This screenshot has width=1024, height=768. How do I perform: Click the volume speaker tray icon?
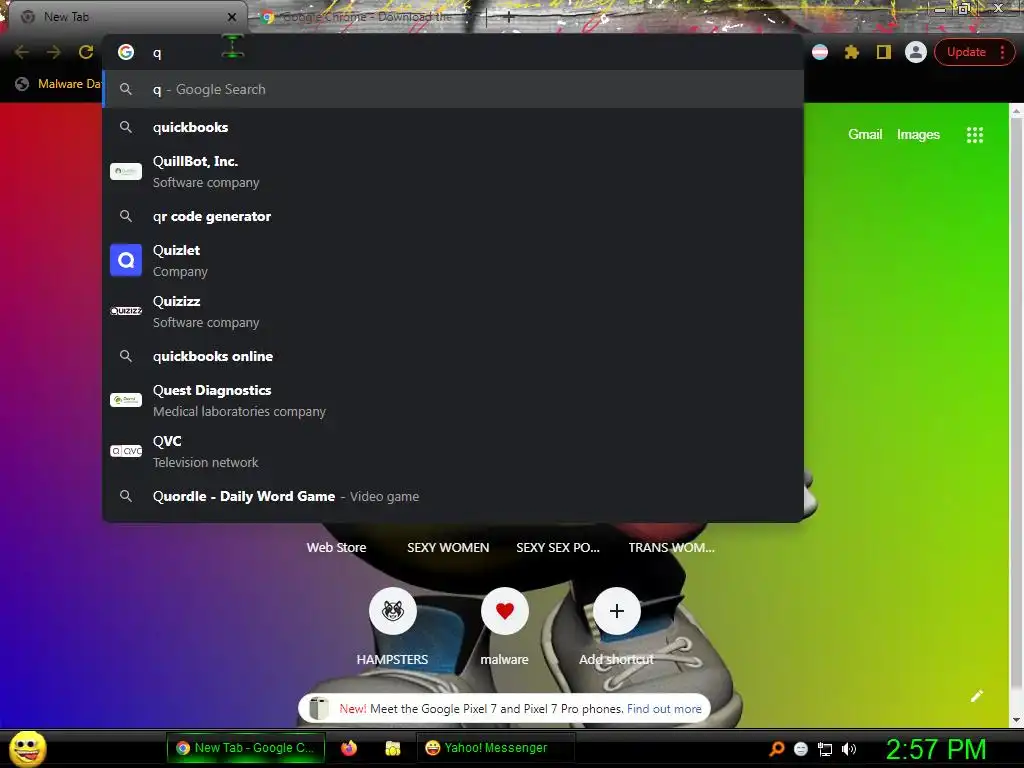point(848,749)
